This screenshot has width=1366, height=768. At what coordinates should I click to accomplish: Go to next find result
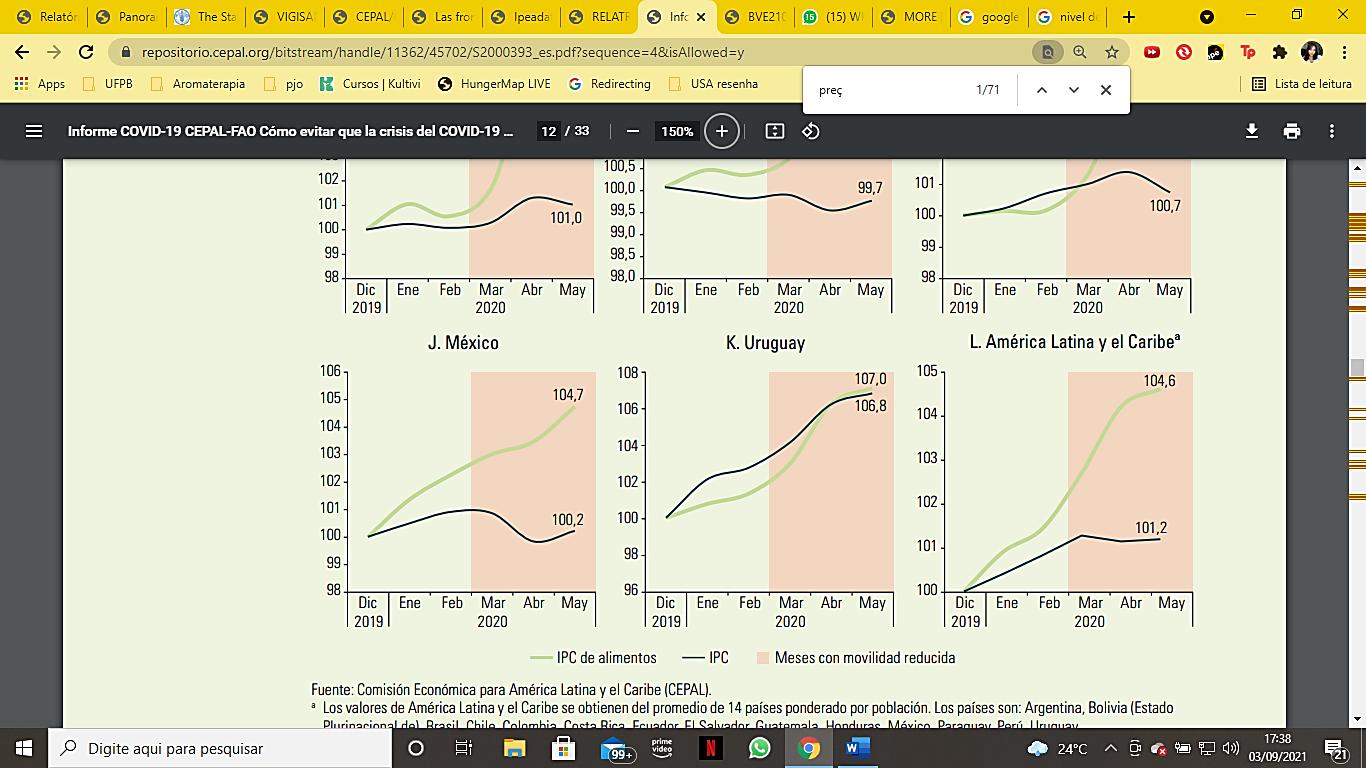coord(1074,90)
